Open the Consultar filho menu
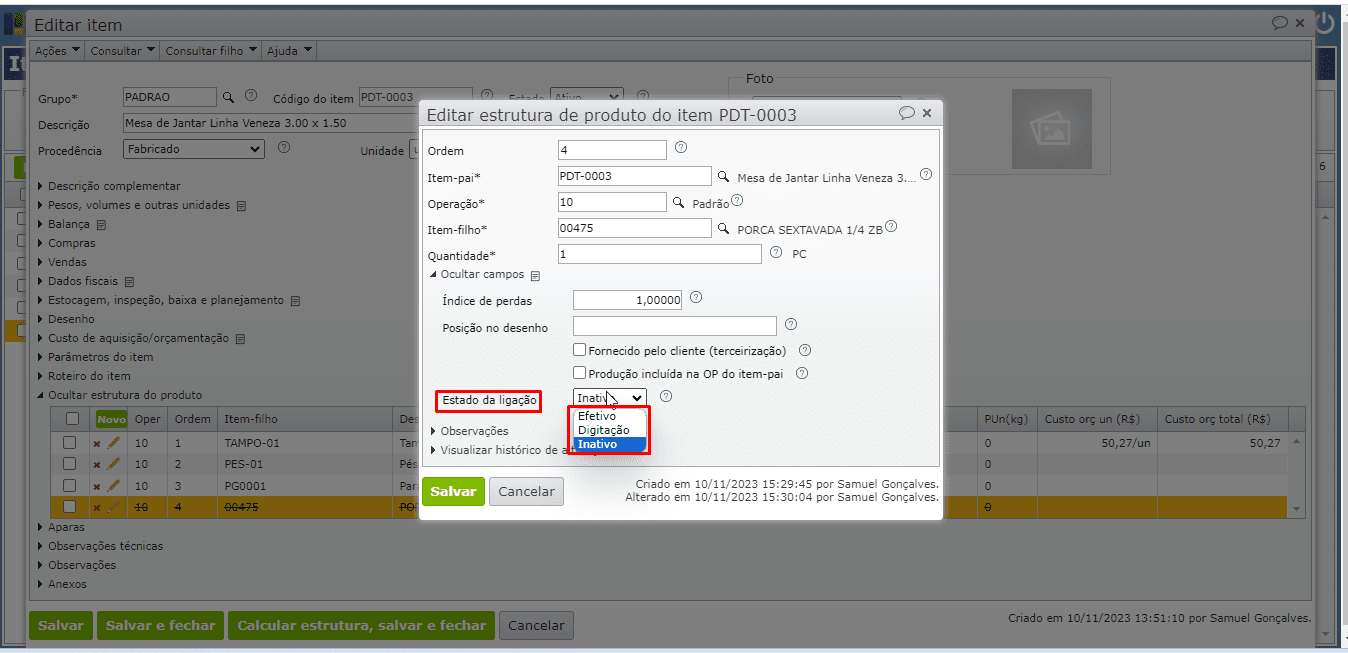 pos(210,50)
